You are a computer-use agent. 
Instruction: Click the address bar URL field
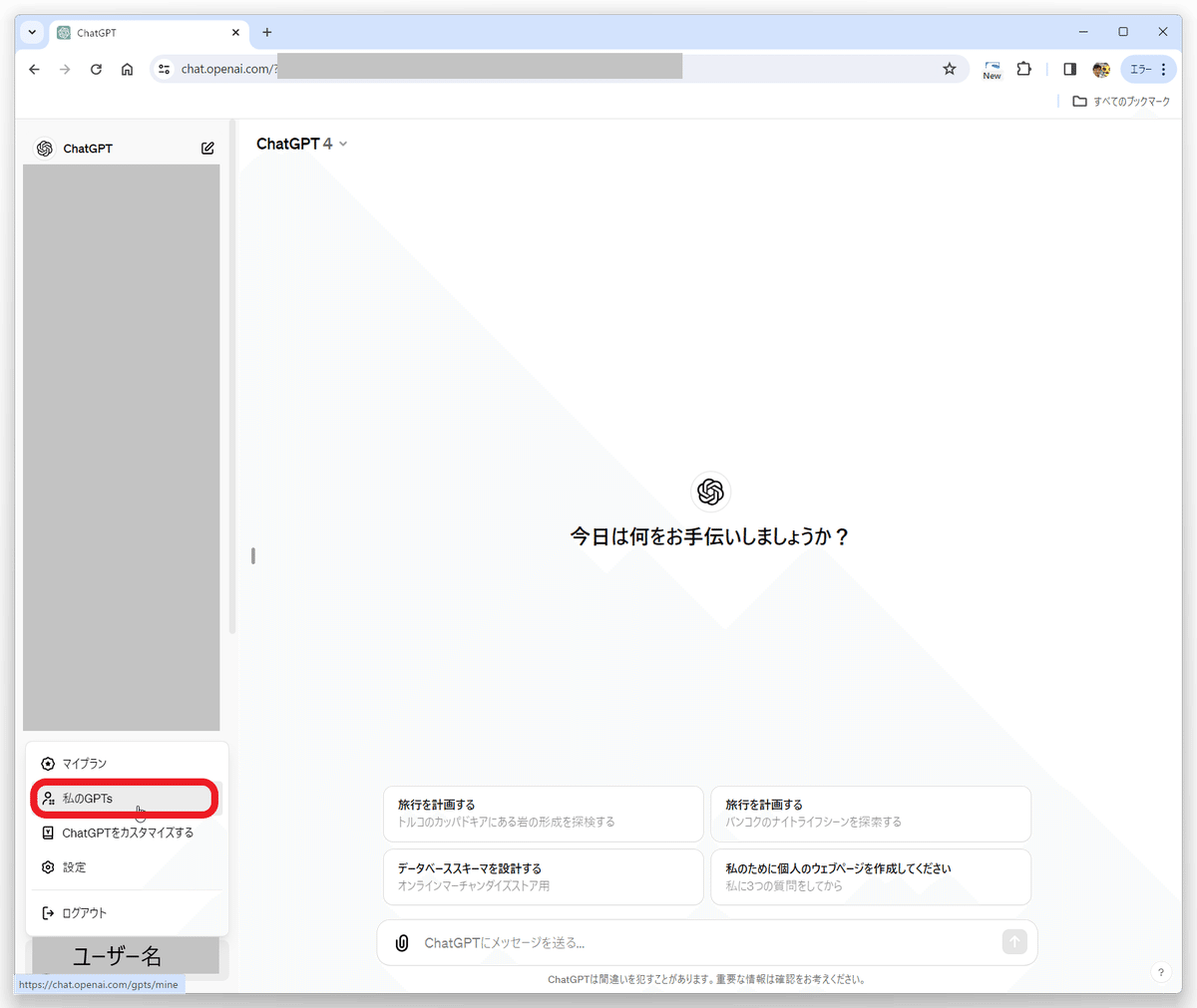pyautogui.click(x=559, y=69)
